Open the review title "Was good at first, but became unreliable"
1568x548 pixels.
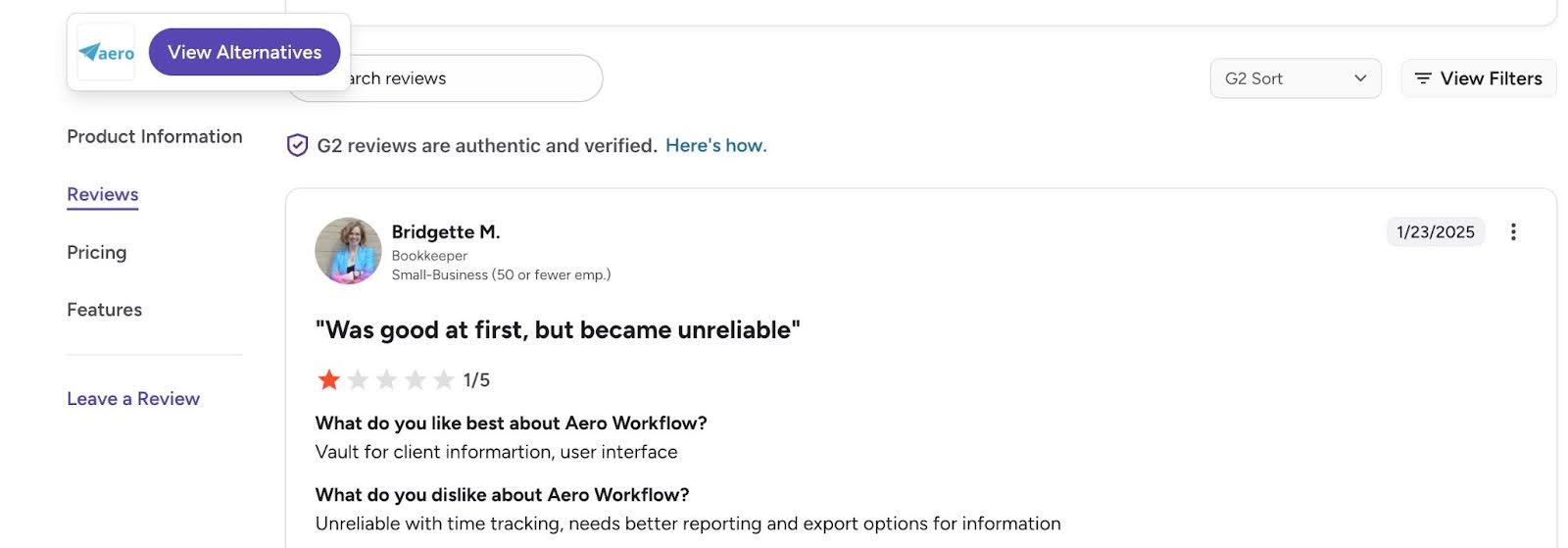[x=558, y=330]
